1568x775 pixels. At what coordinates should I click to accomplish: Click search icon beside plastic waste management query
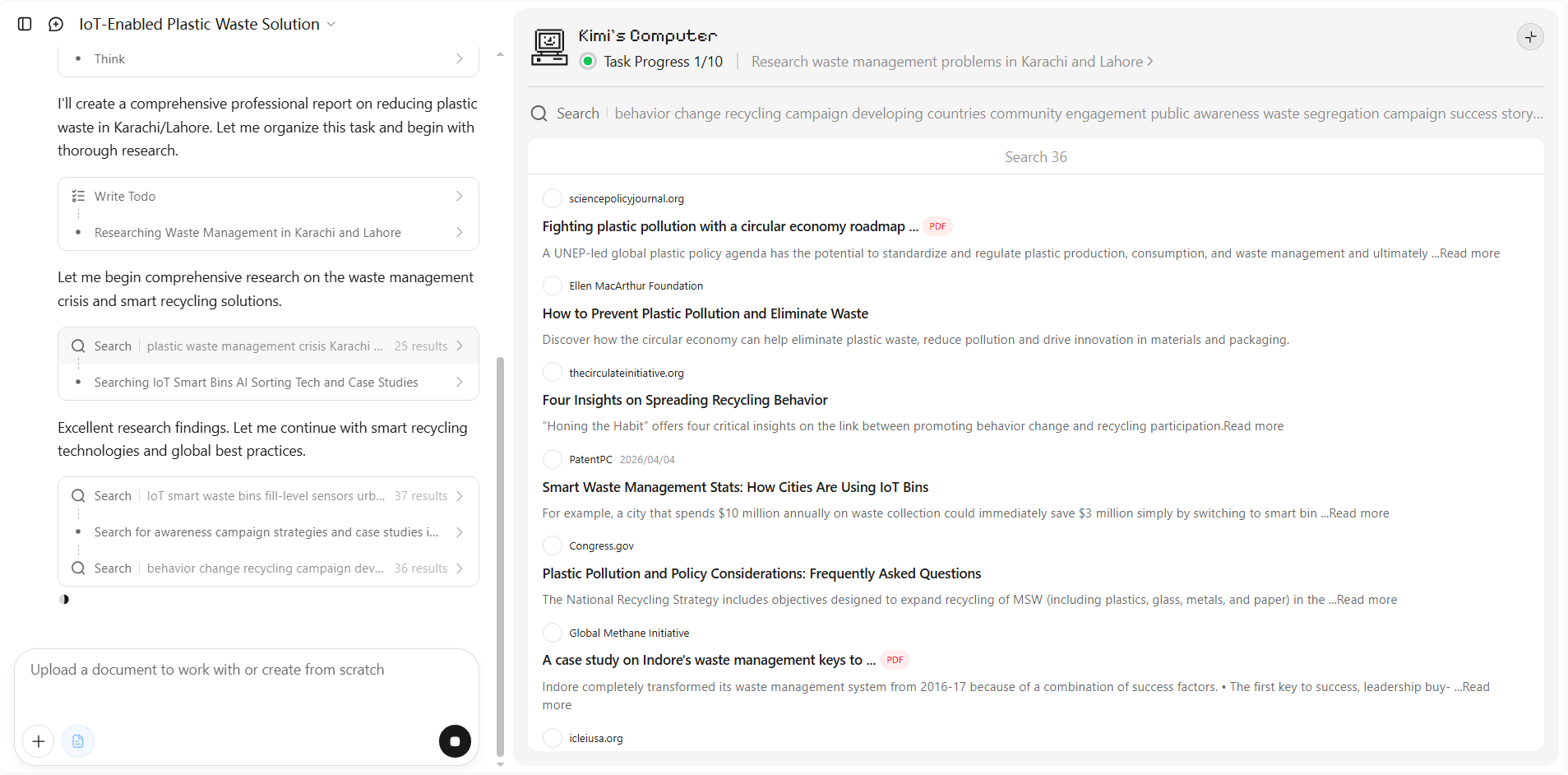pos(78,346)
